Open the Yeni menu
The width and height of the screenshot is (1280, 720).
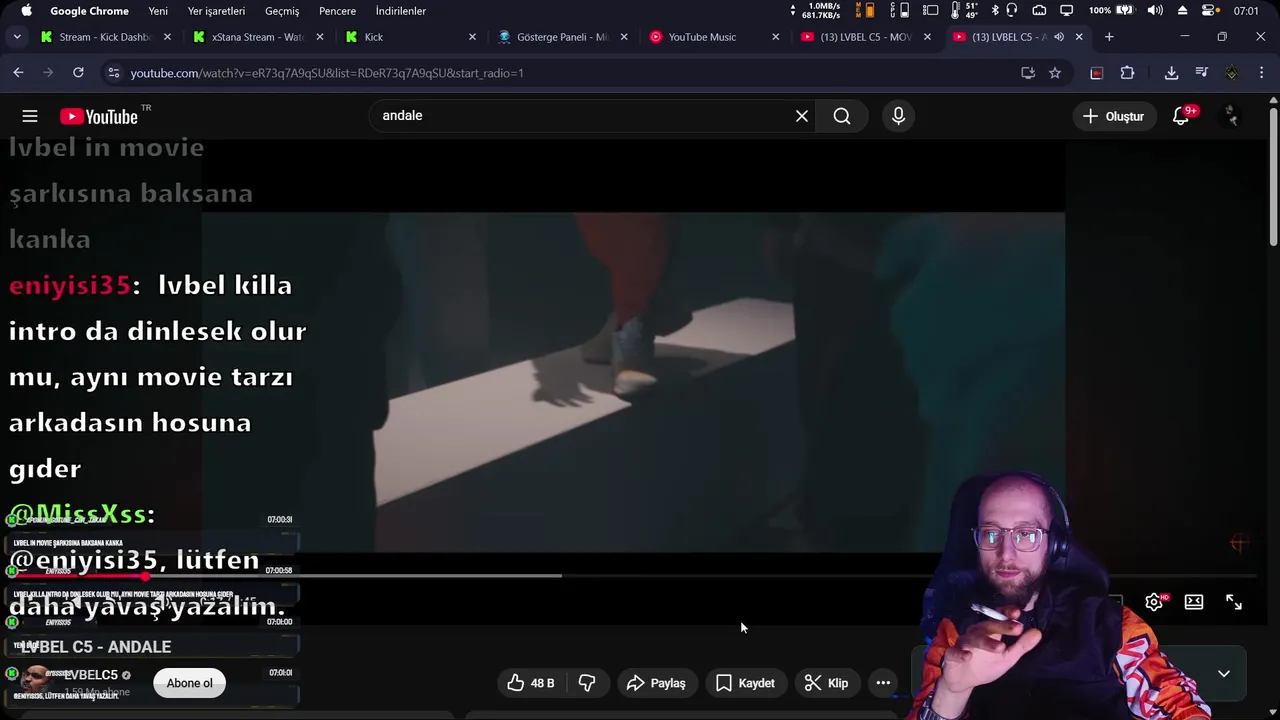(x=158, y=11)
